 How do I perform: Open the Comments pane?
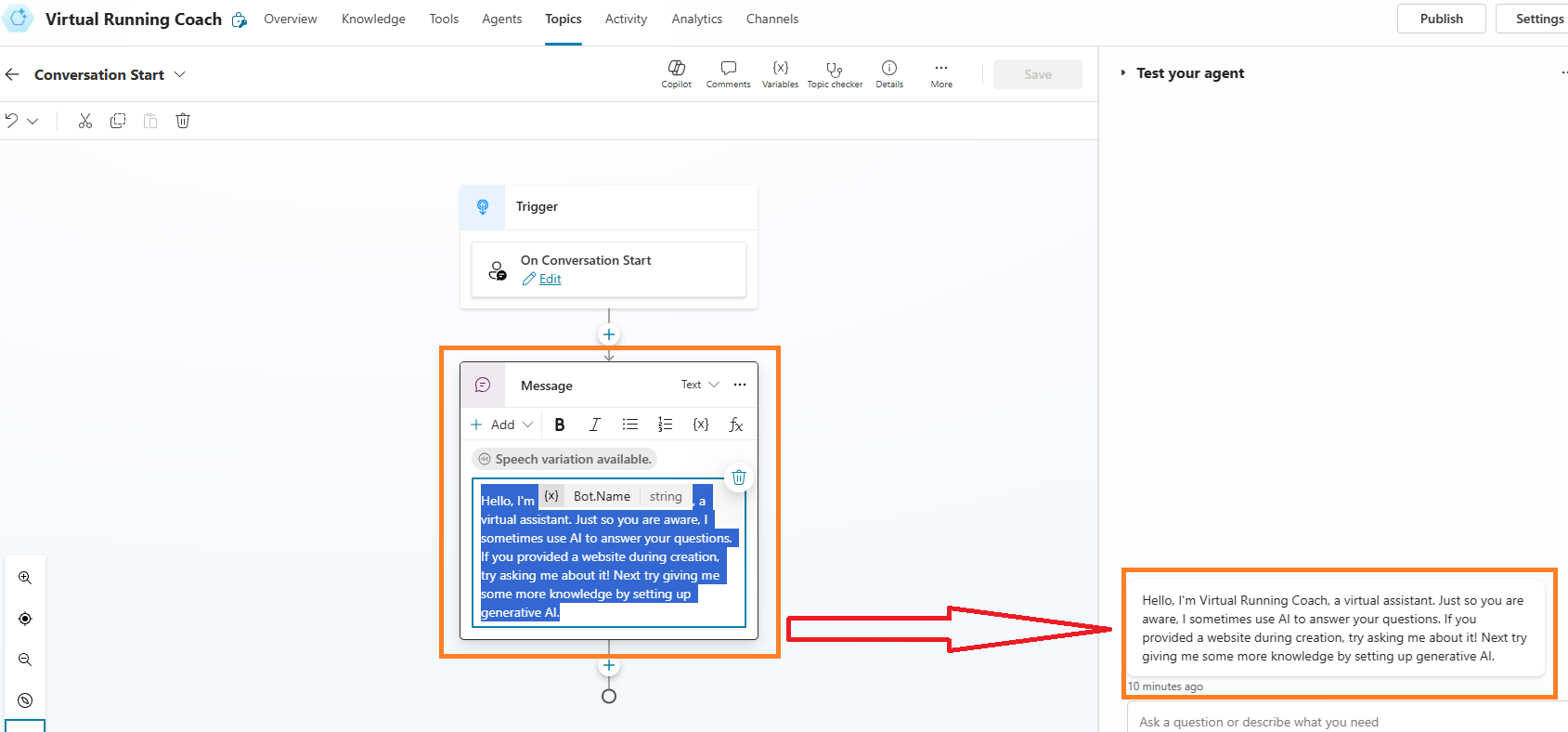(728, 73)
